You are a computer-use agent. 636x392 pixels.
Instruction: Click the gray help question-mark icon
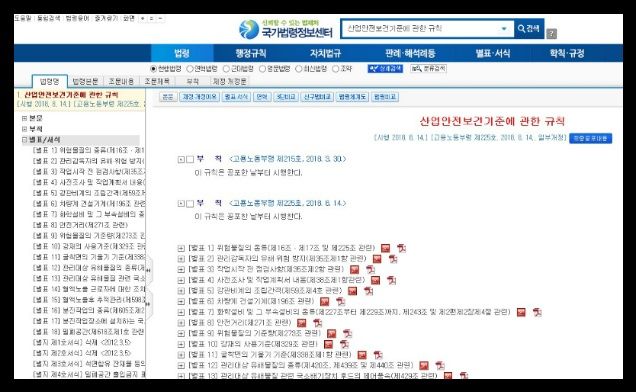click(x=552, y=34)
